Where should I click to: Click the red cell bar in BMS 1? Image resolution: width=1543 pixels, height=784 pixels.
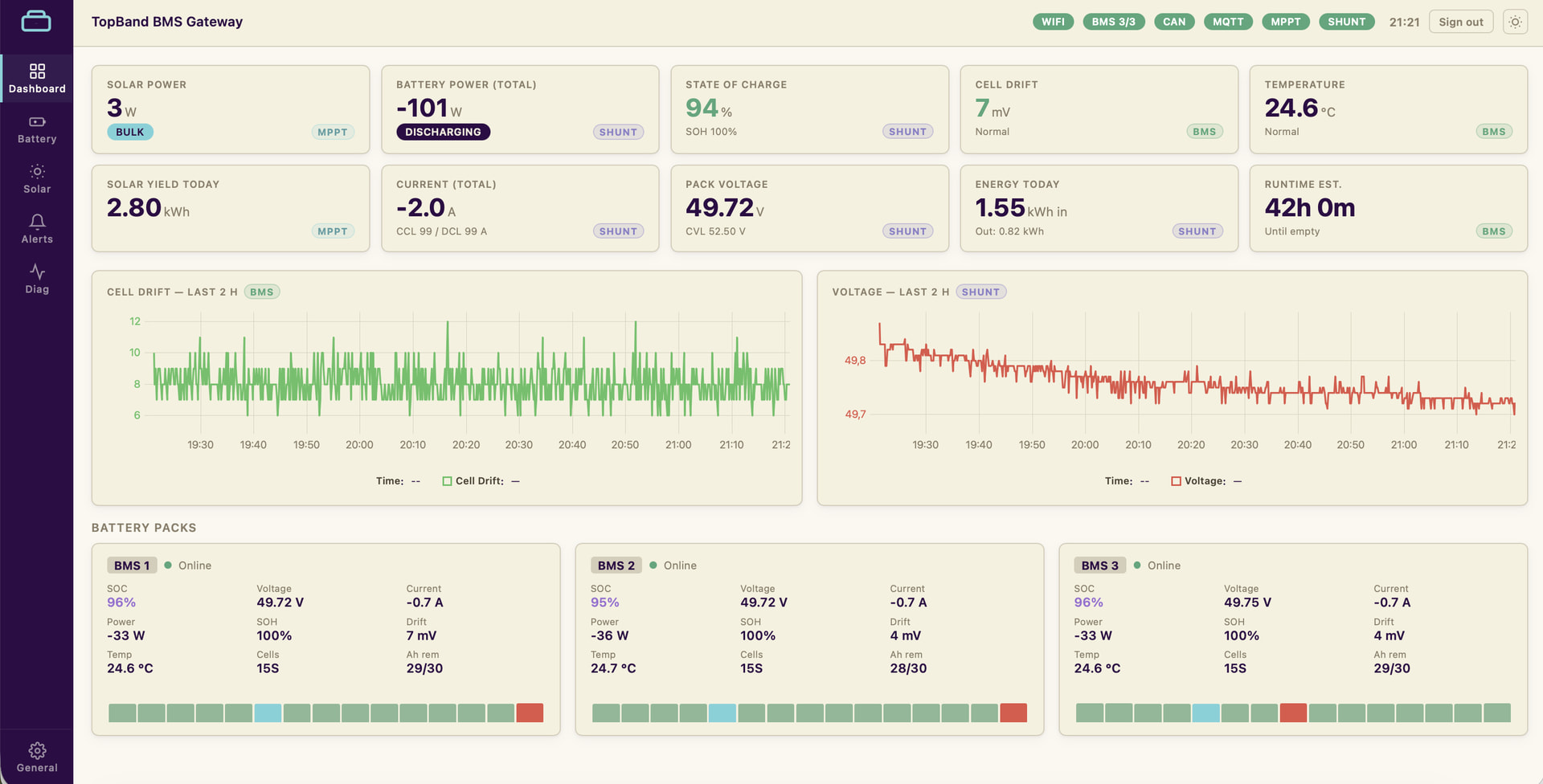pyautogui.click(x=530, y=713)
